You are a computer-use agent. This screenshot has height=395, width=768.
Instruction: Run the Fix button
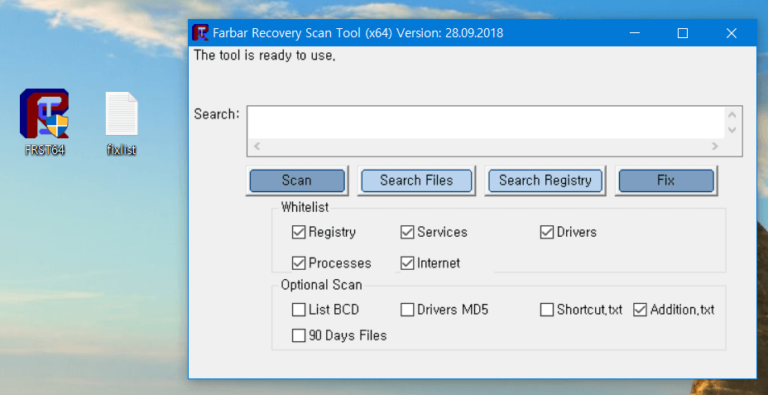666,180
